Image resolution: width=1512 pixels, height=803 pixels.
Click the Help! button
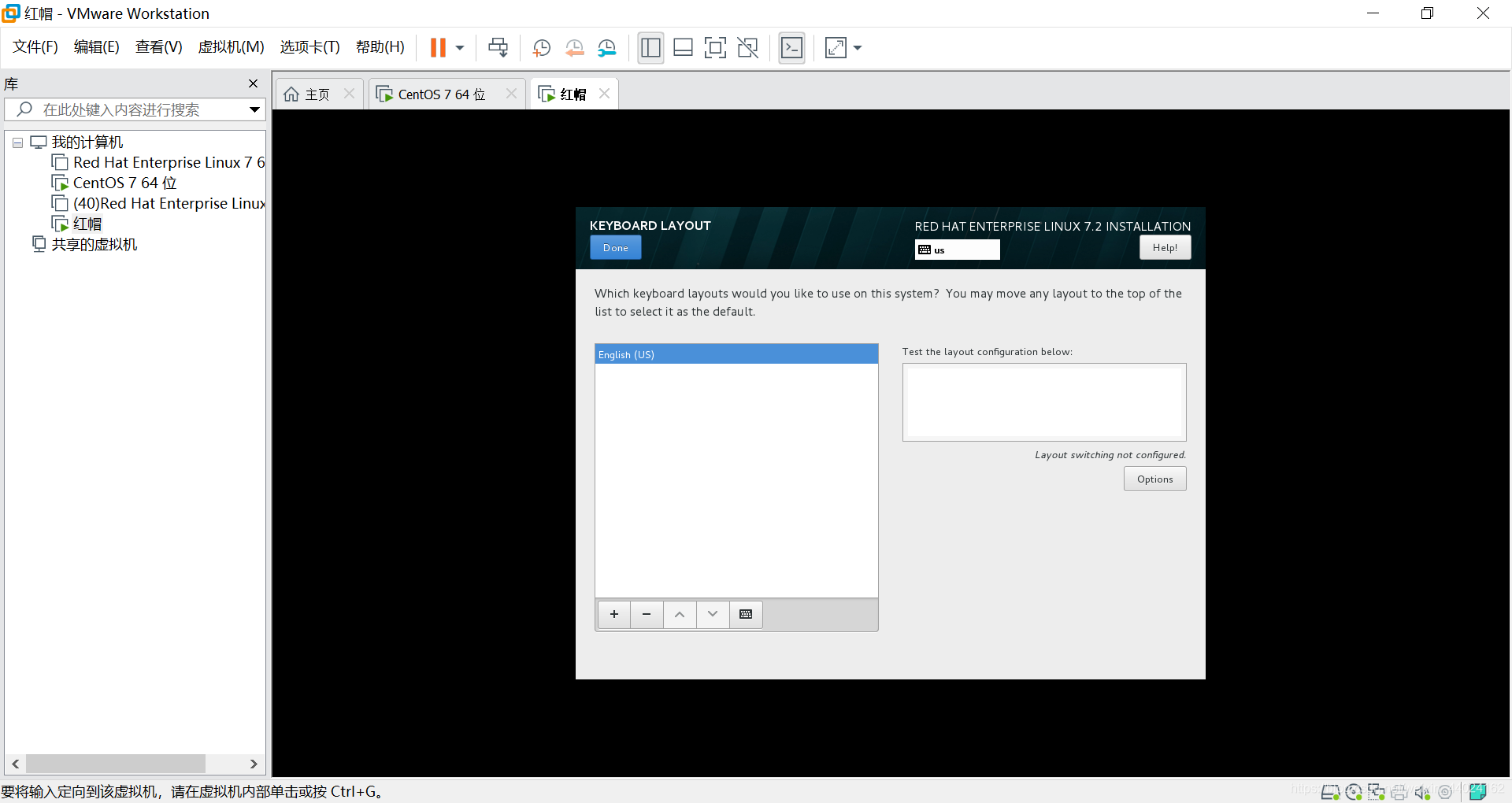1165,248
